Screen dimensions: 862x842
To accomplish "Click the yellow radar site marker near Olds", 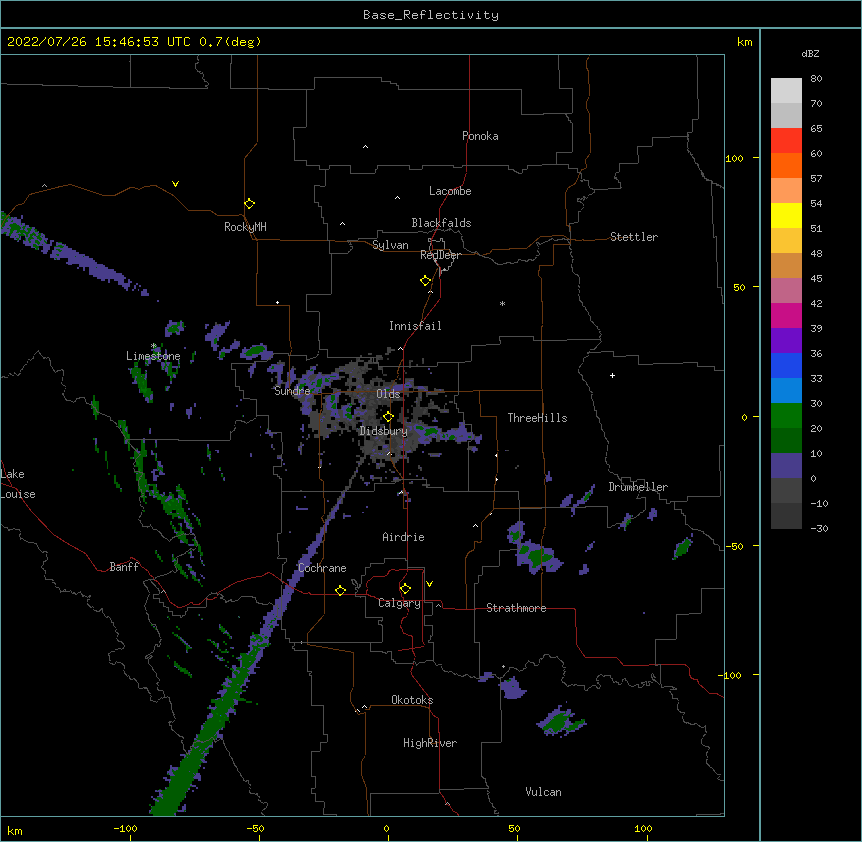I will [388, 416].
